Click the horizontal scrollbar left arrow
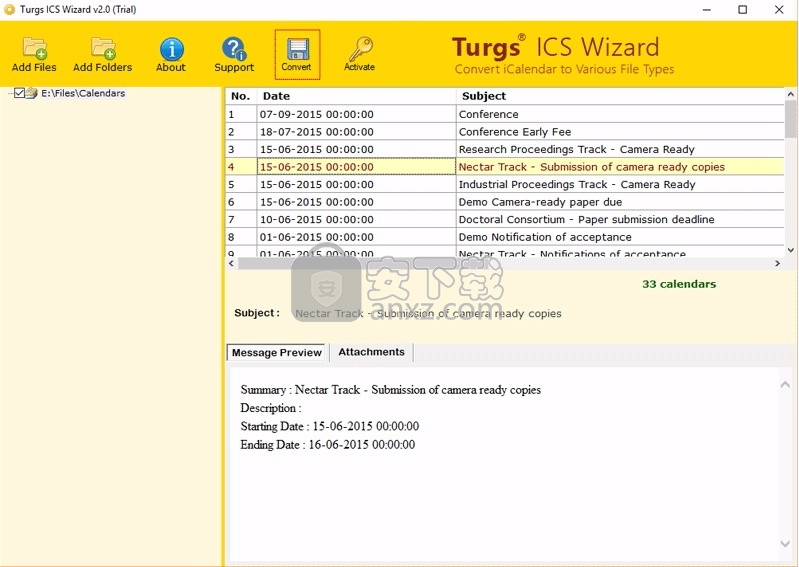 232,263
